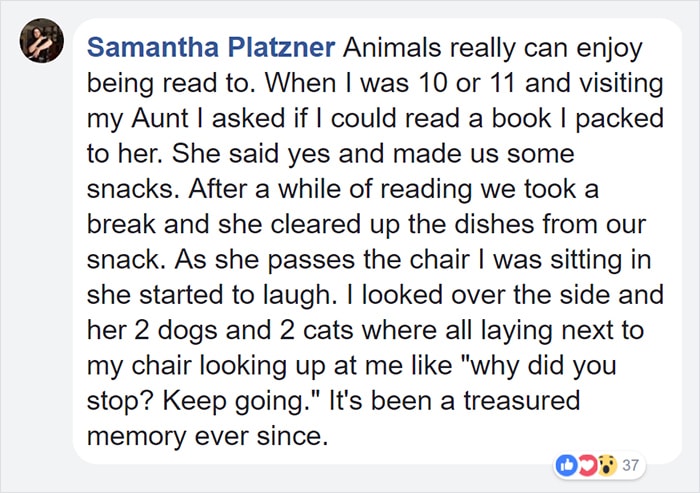
Task: Click the word "snacks." in the comment
Action: 133,189
